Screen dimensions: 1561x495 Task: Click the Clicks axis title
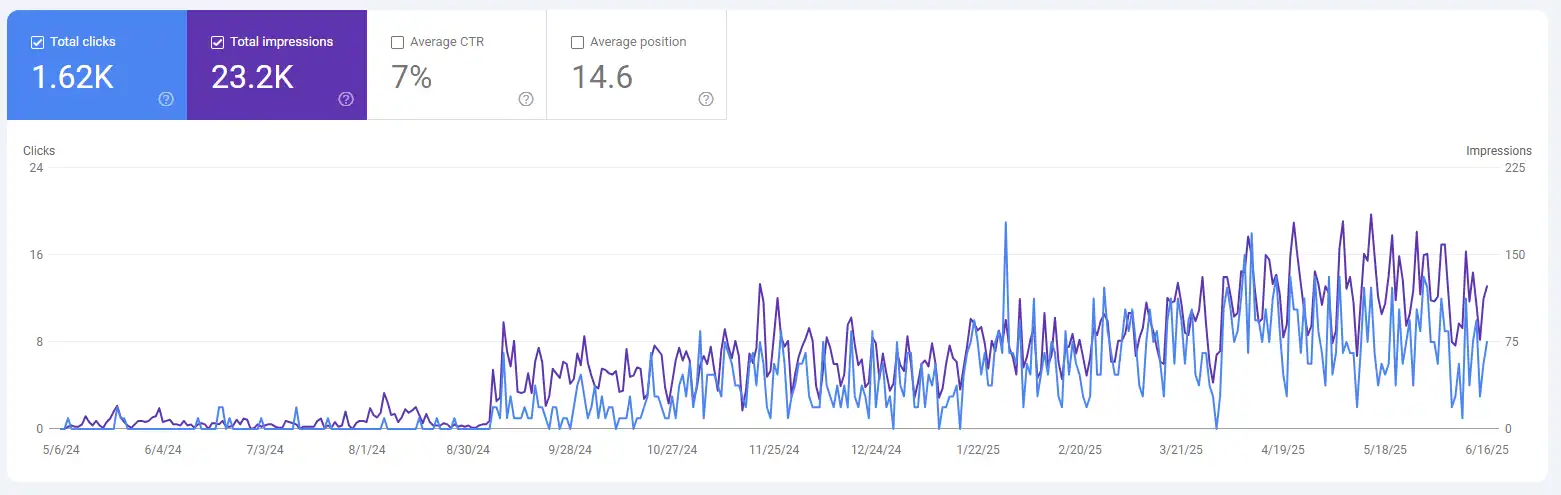coord(39,151)
